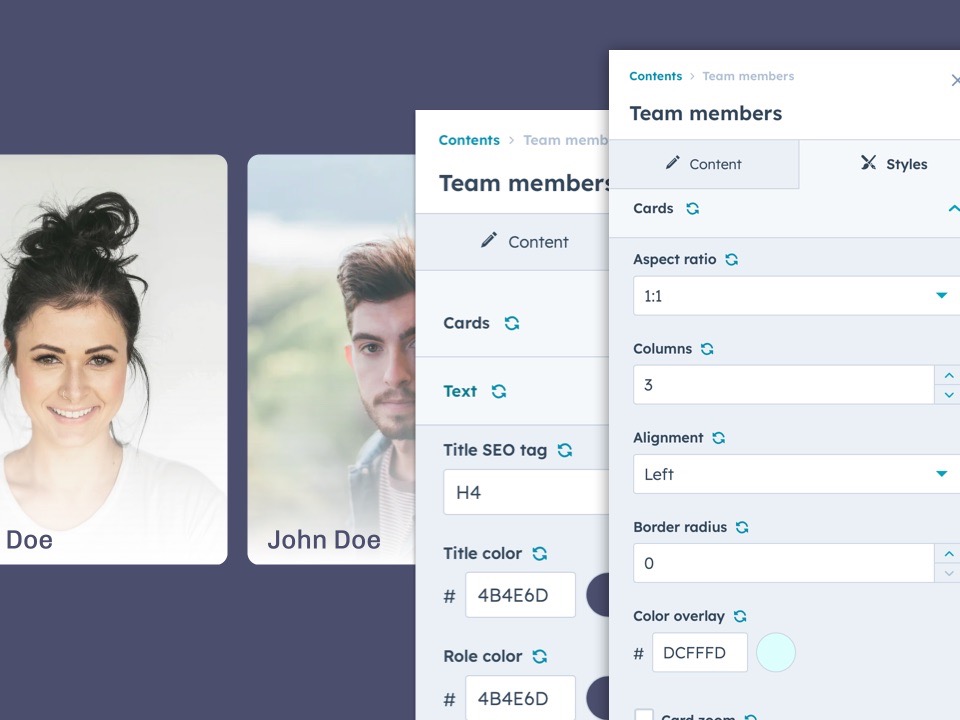
Task: Open the Alignment dropdown showing Left
Action: point(797,474)
